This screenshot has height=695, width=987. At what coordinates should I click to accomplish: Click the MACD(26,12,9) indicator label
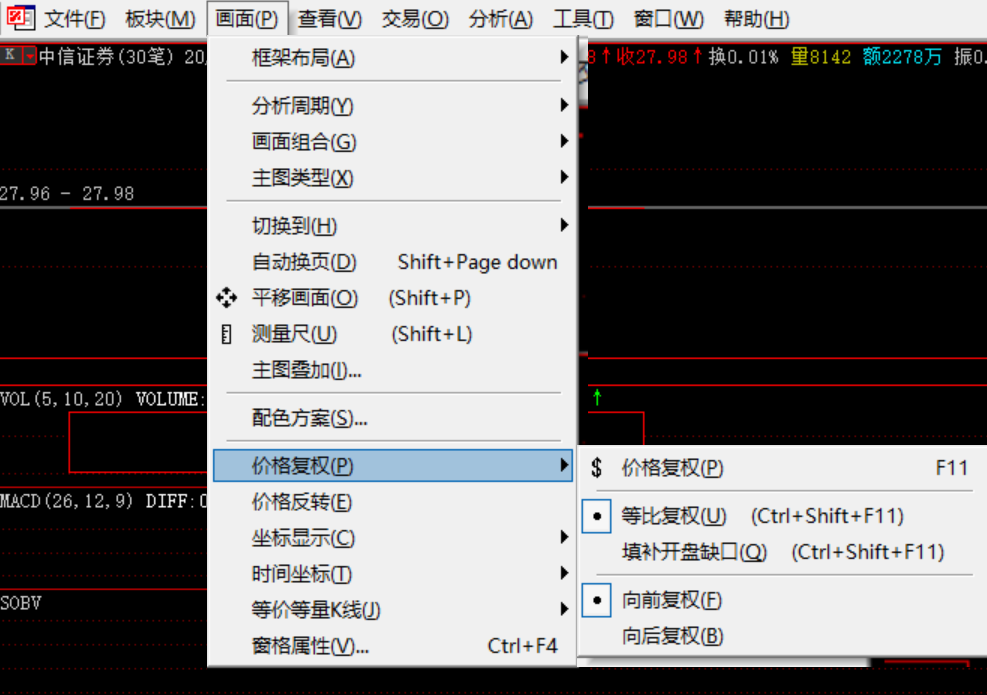coord(67,501)
